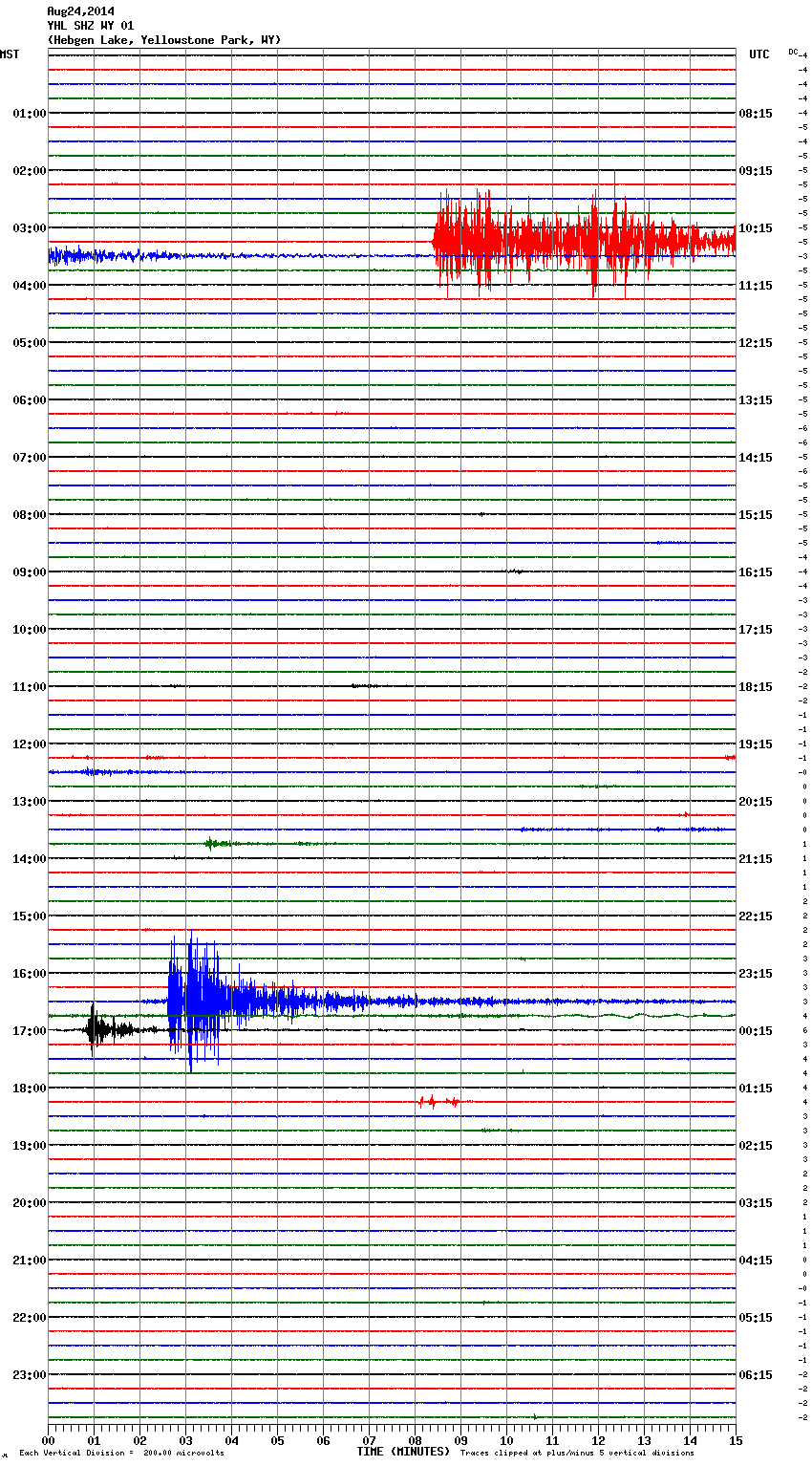Select the 17:00 MST row label
This screenshot has height=1466, width=812.
click(x=29, y=1031)
